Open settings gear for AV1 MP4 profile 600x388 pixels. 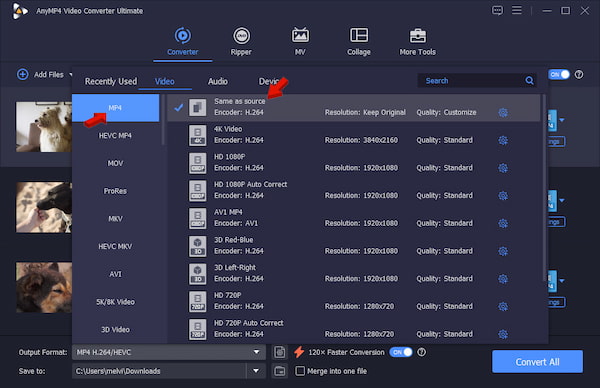coord(503,223)
